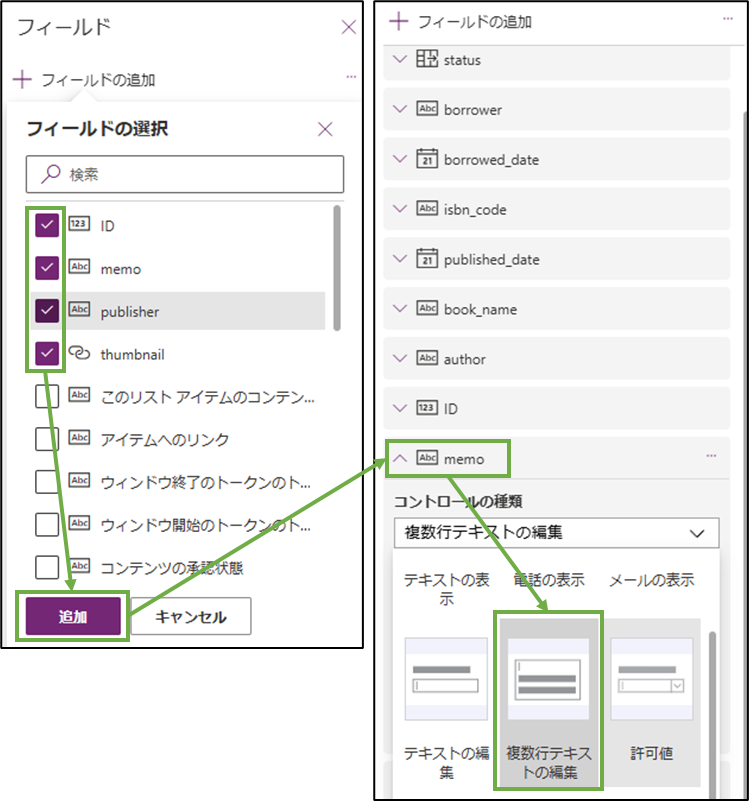Select メールの表示 control type

651,580
